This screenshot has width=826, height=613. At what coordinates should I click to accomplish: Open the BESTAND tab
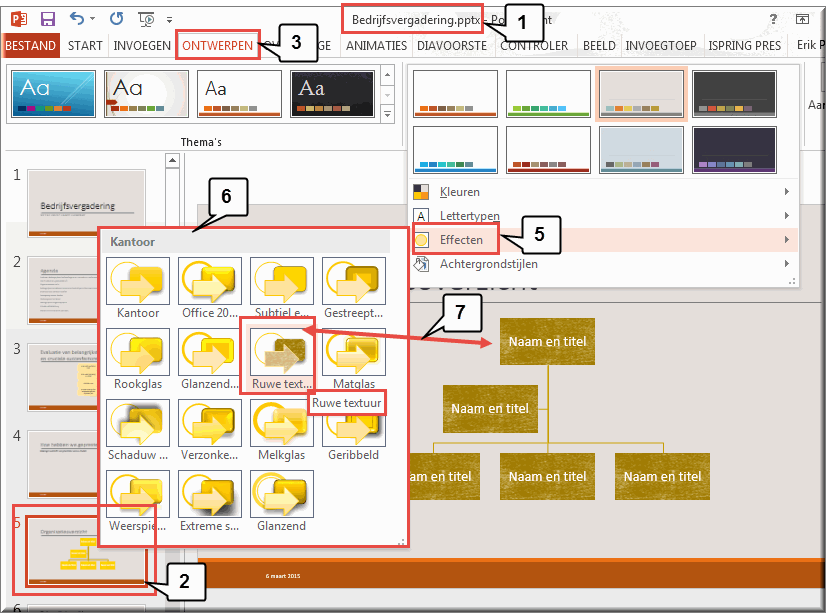(x=30, y=46)
